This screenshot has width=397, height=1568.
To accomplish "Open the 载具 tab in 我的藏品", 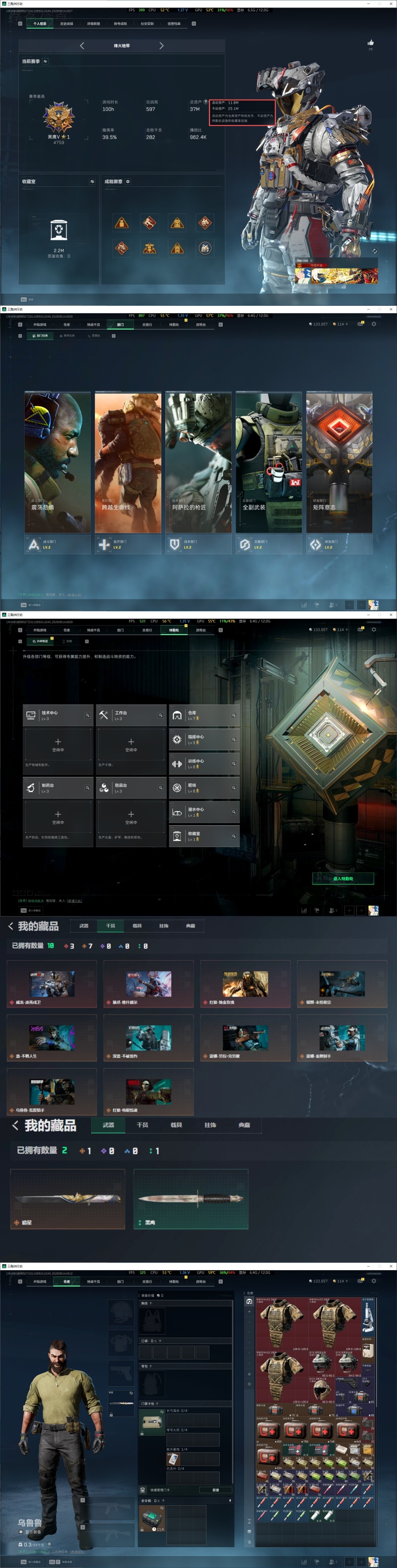I will coord(176,1125).
